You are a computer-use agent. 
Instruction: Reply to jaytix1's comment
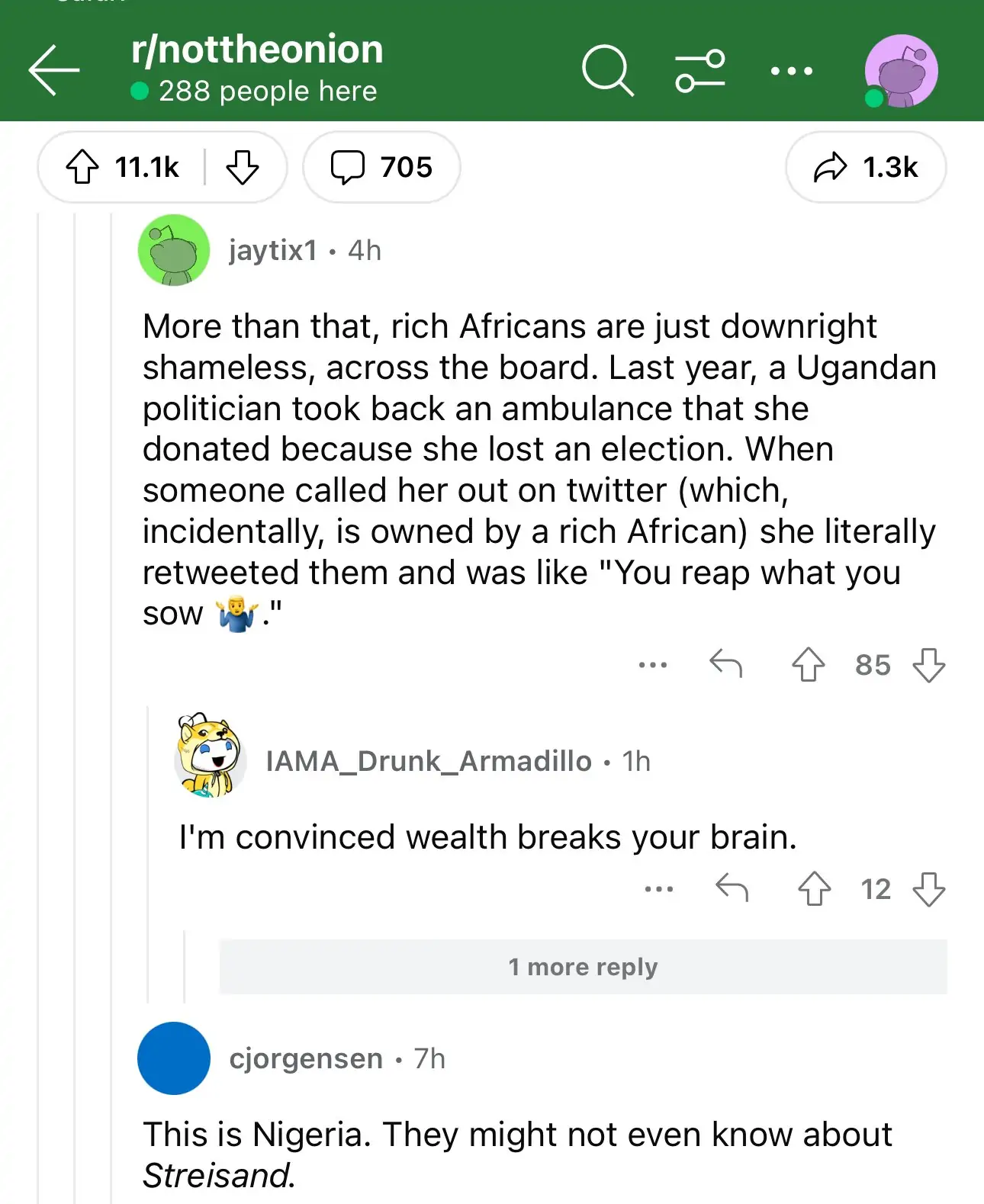coord(725,664)
